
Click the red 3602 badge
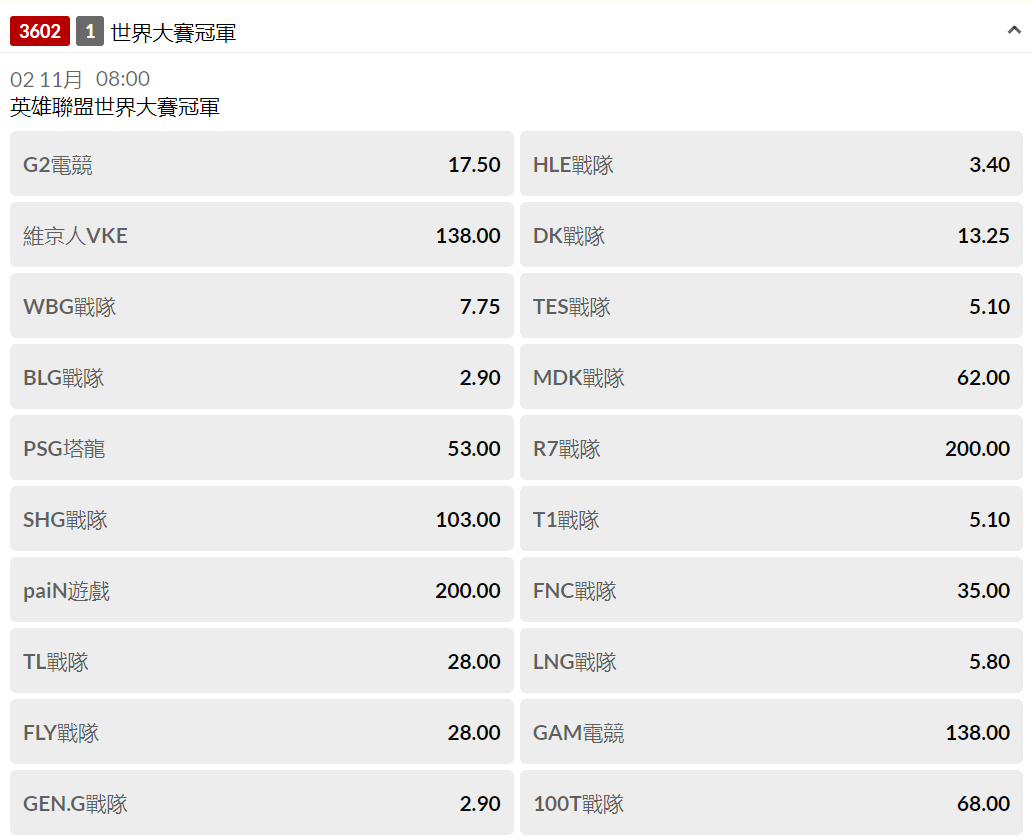click(x=40, y=32)
